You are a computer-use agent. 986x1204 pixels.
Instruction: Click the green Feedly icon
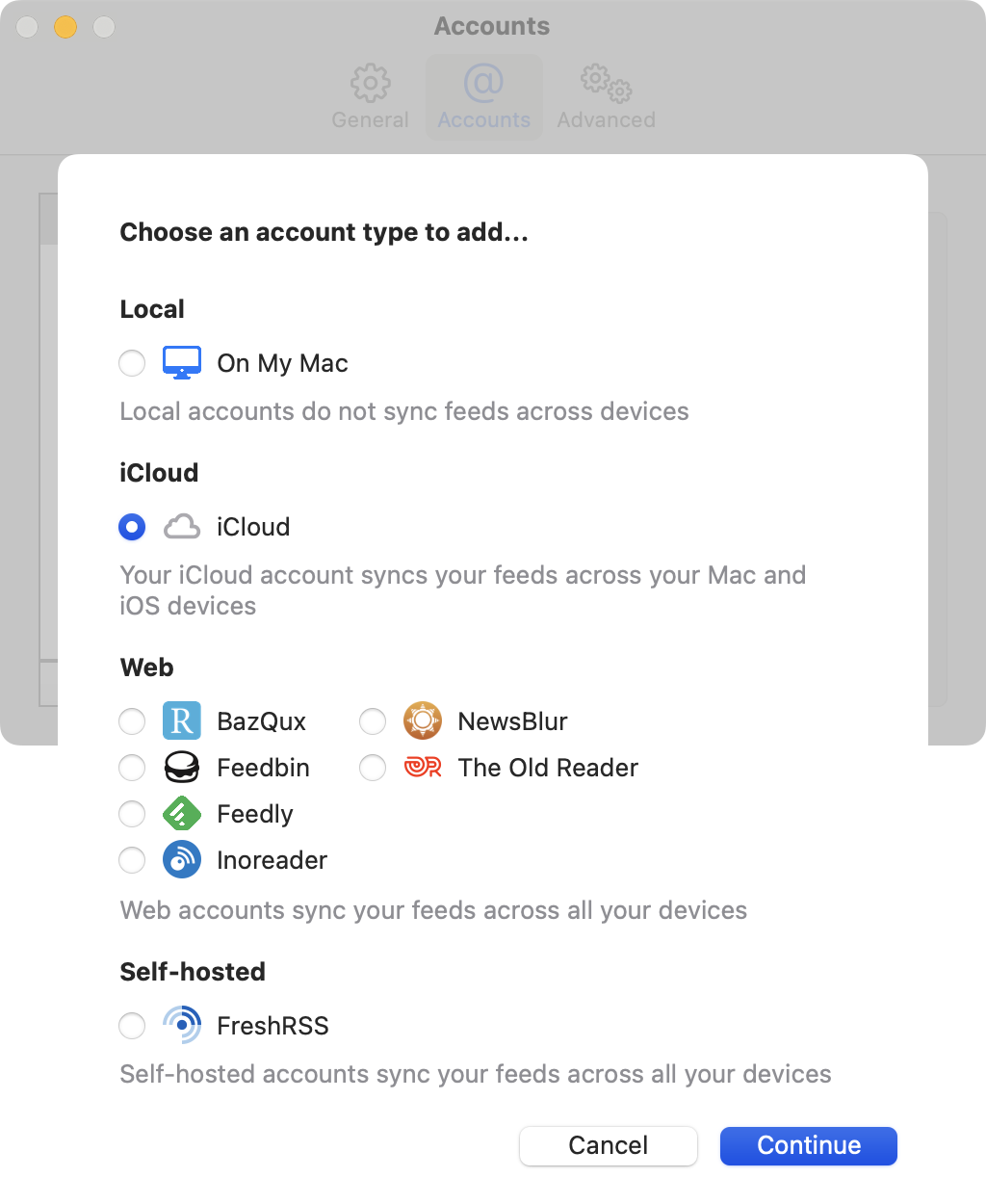pyautogui.click(x=182, y=814)
